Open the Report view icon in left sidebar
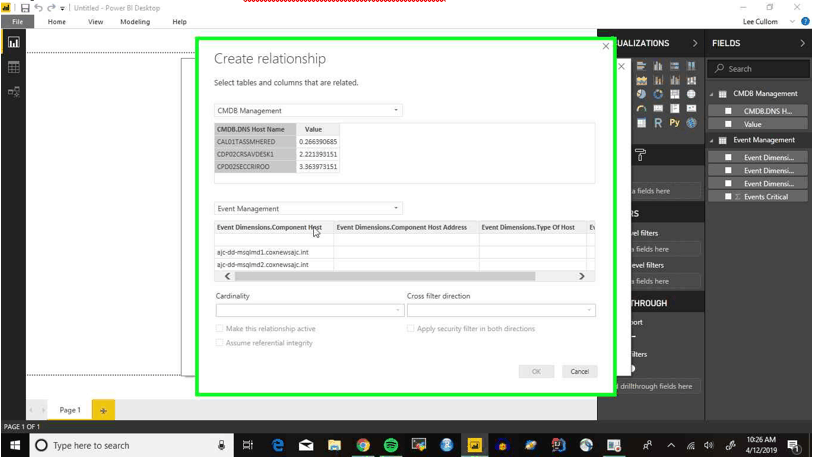The image size is (814, 458). pos(13,43)
